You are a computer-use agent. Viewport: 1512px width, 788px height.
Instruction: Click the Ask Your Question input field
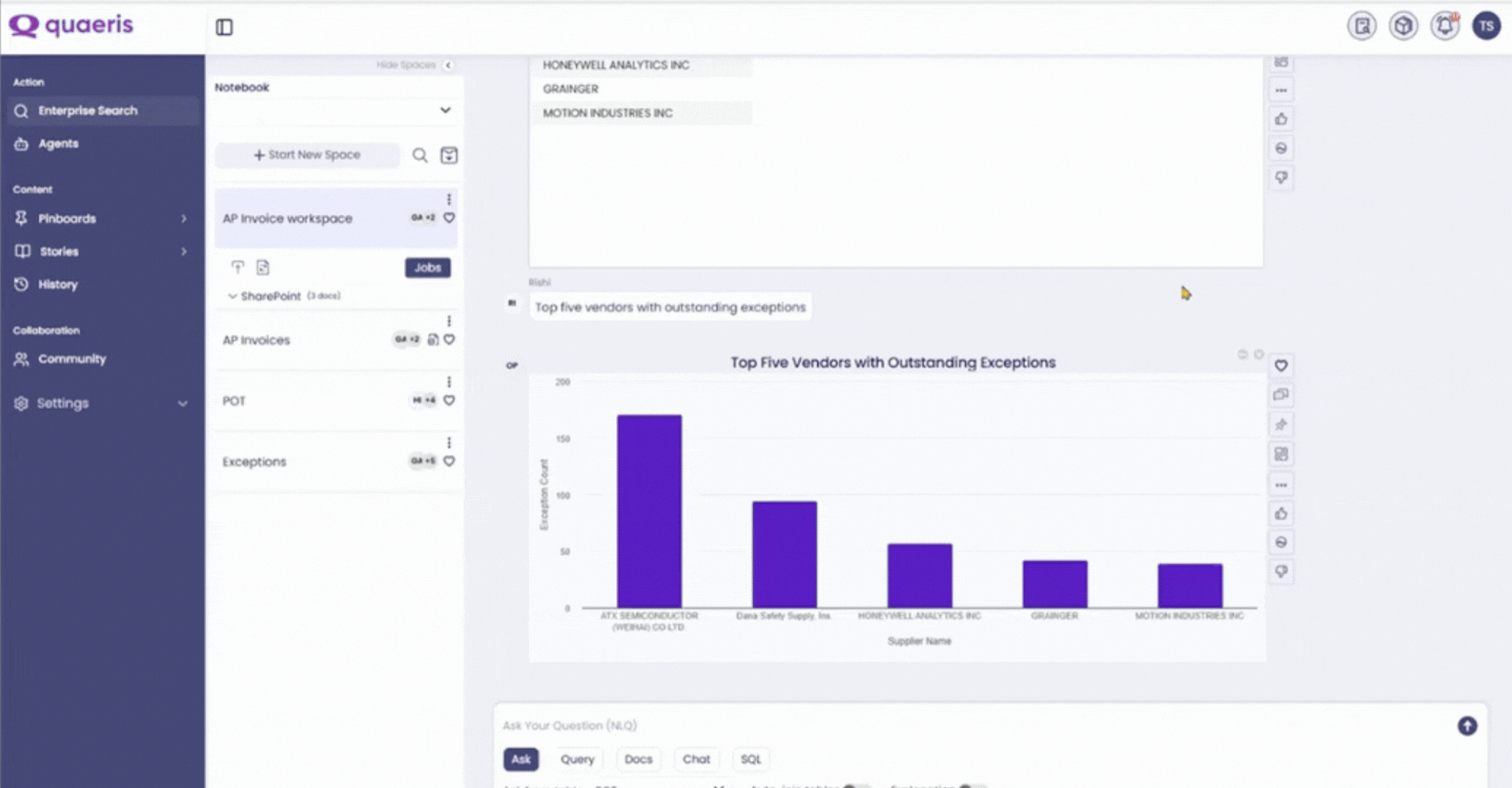point(927,725)
